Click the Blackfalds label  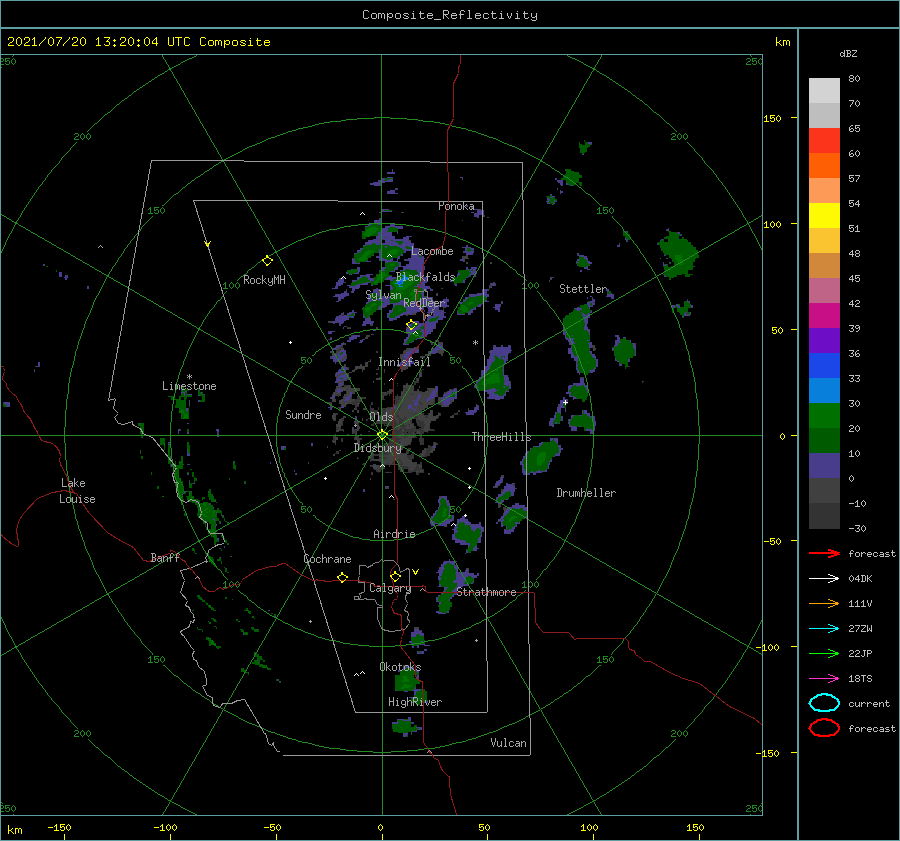[x=425, y=277]
